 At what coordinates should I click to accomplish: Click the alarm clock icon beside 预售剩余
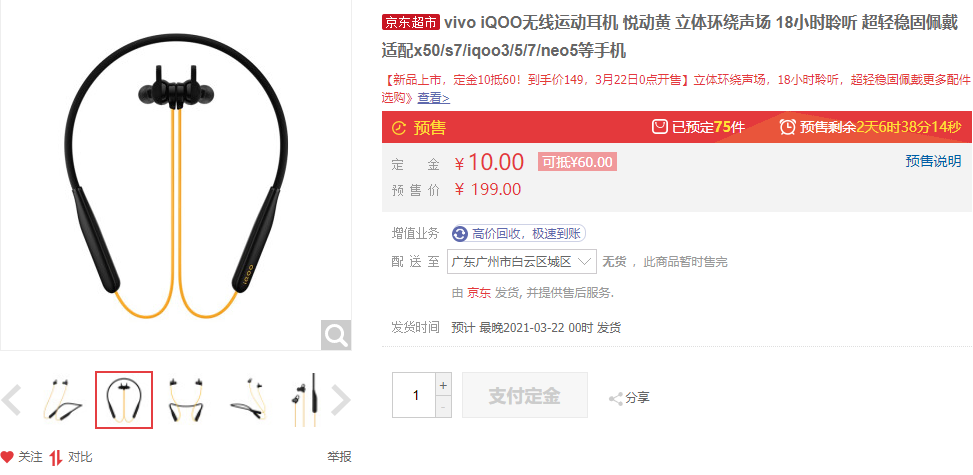[787, 127]
